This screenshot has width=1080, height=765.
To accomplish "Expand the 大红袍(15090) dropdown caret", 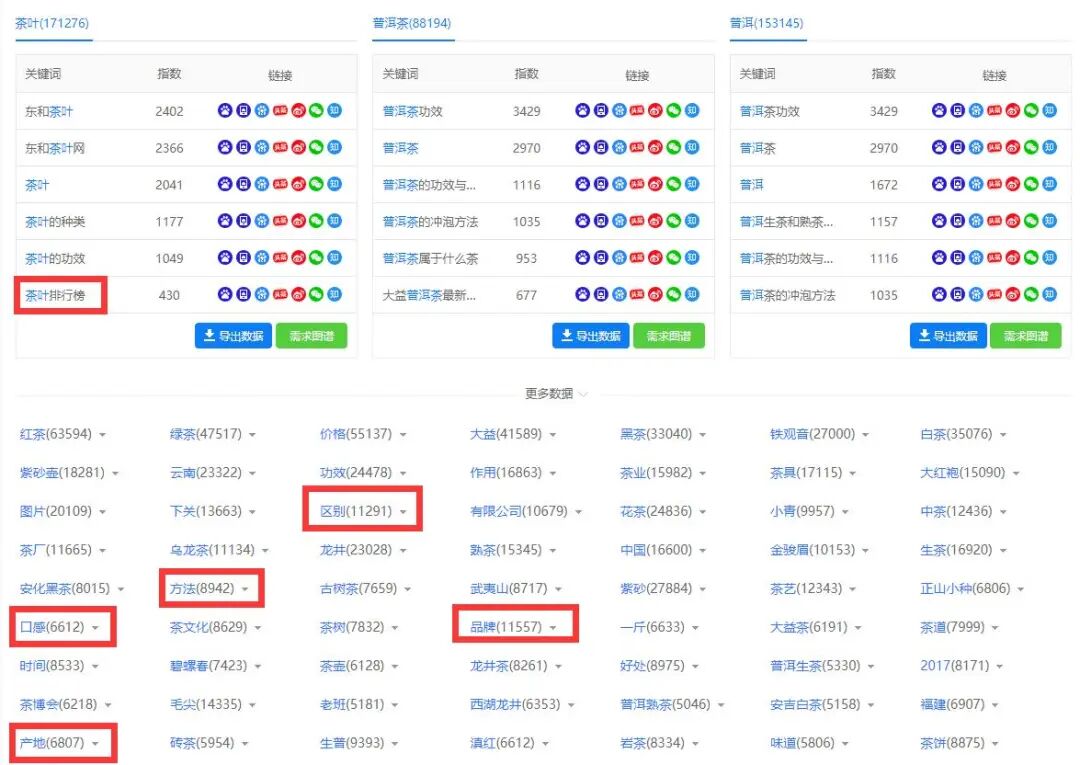I will pyautogui.click(x=1016, y=474).
